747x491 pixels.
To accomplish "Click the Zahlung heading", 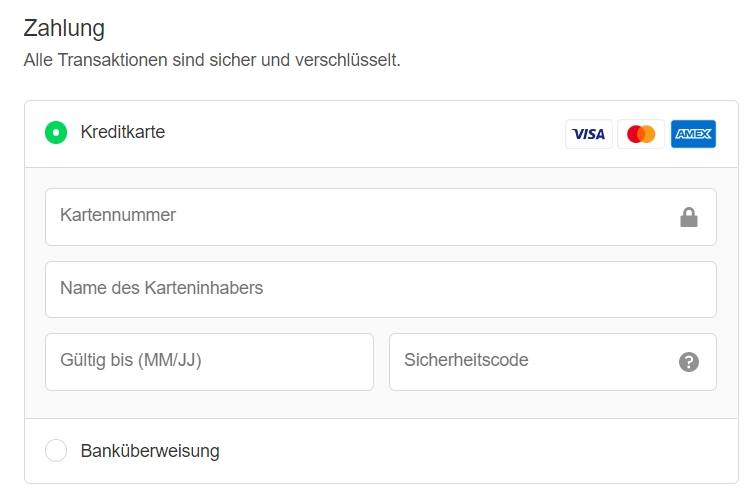I will click(64, 29).
